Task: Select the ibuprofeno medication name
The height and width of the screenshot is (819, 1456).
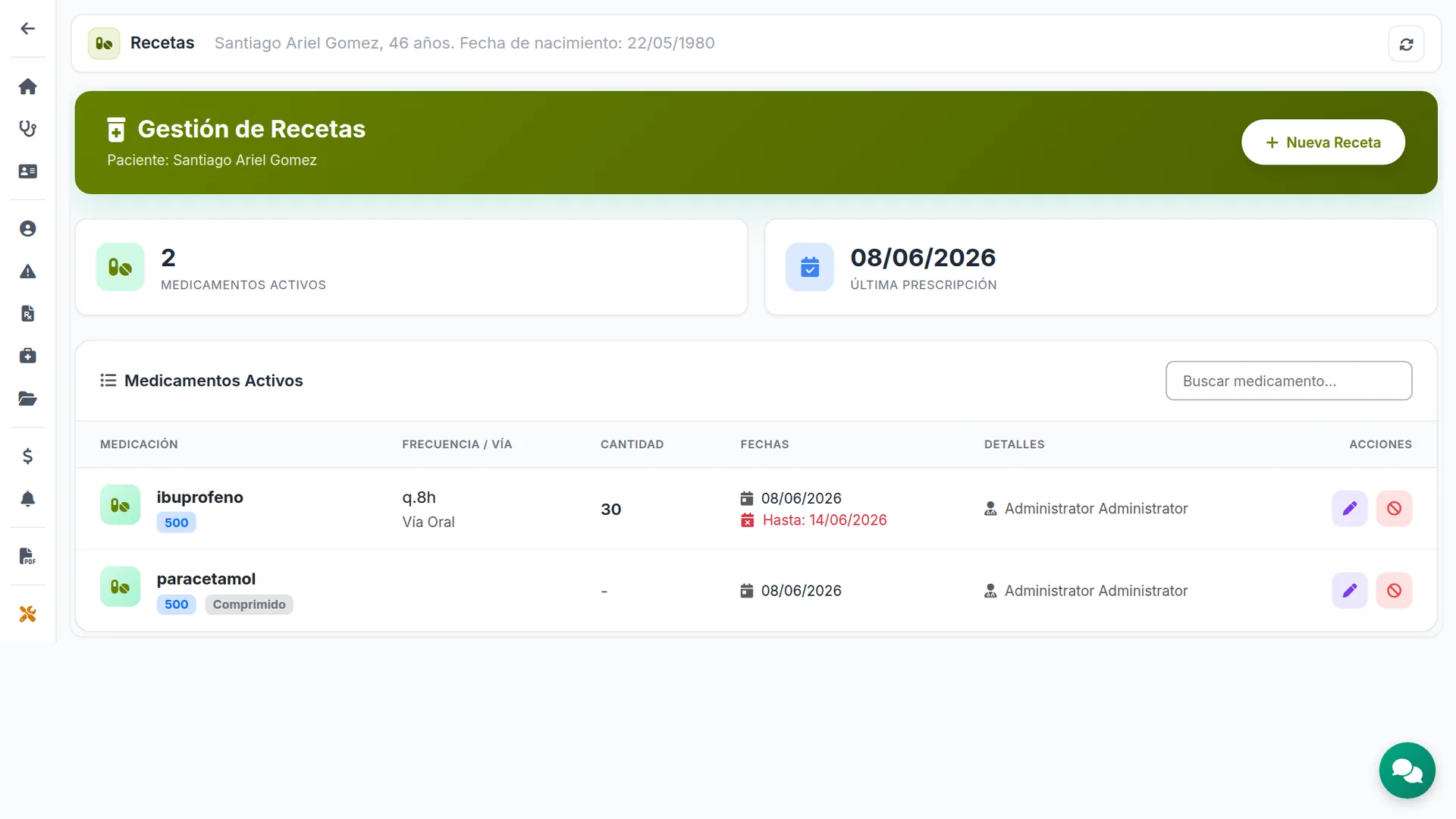Action: tap(199, 497)
